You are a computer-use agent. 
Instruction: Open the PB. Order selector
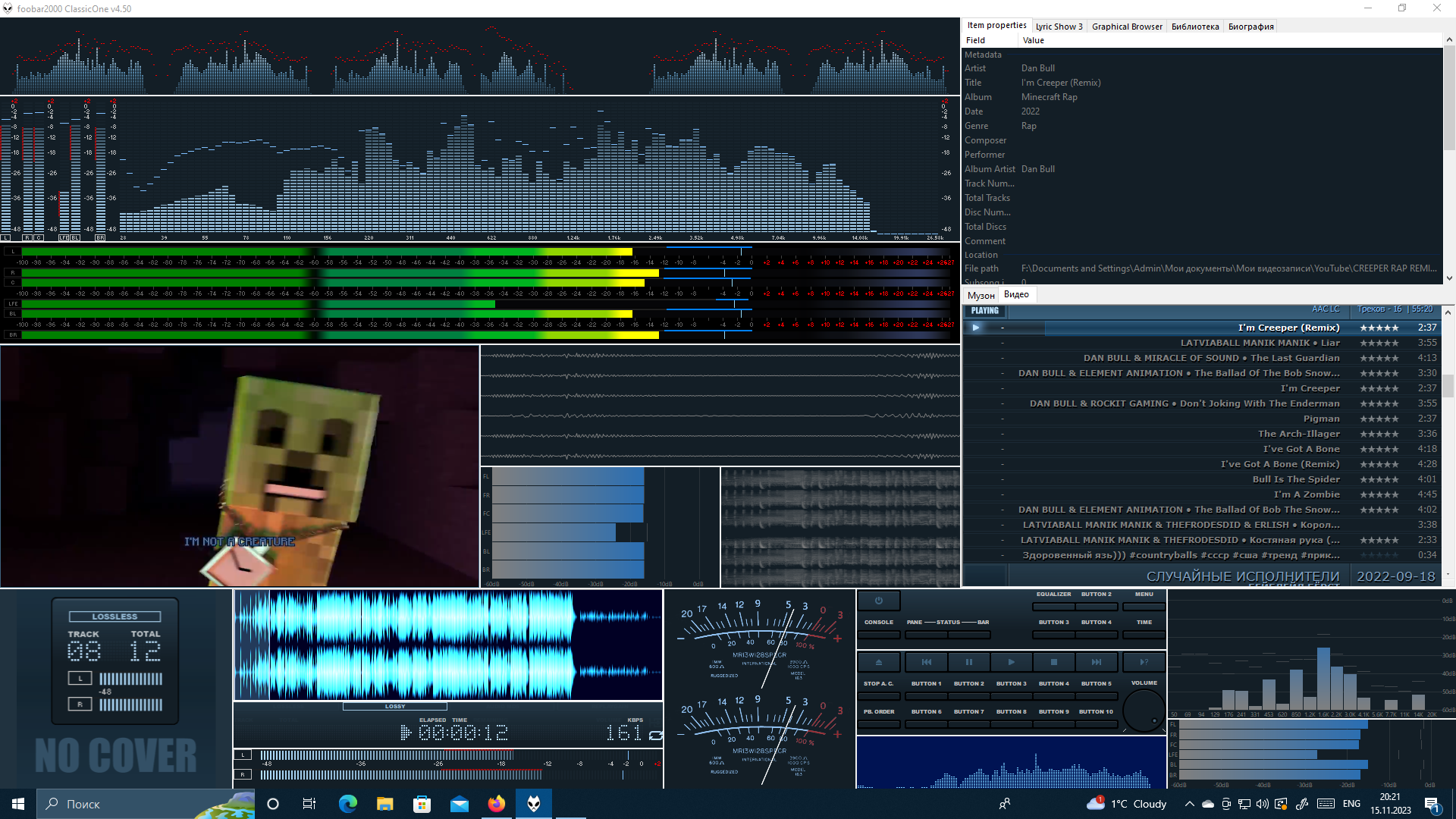pyautogui.click(x=879, y=723)
